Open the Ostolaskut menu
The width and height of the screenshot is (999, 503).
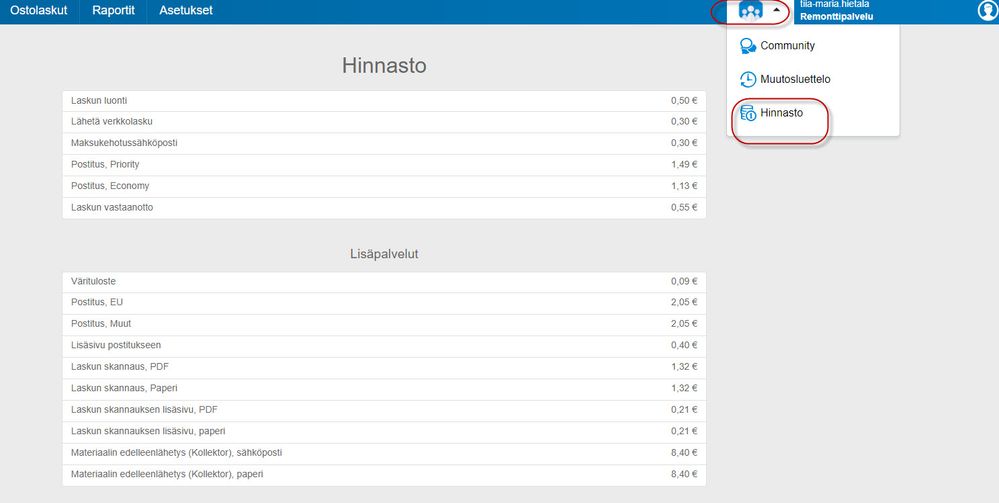39,11
